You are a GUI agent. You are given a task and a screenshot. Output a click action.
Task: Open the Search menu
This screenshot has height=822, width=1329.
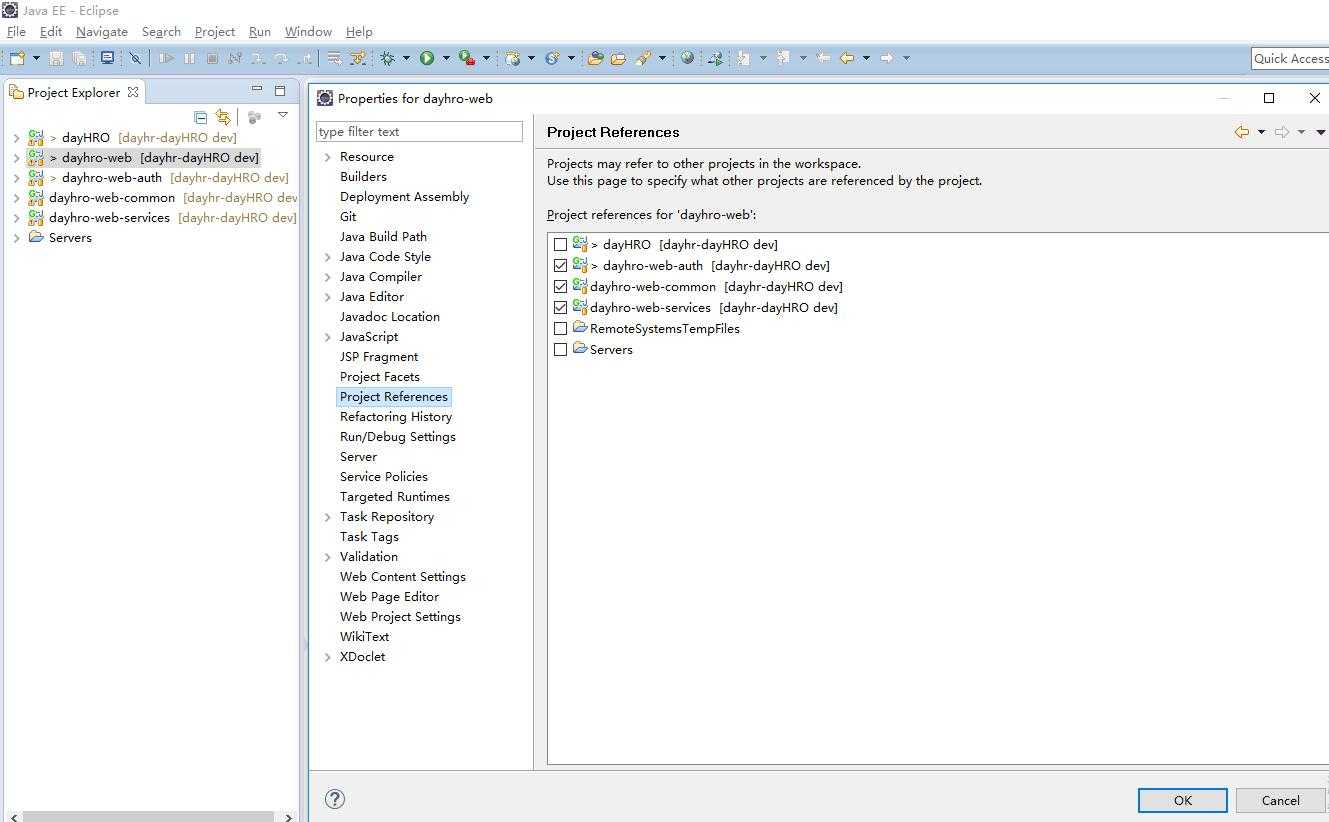[161, 32]
